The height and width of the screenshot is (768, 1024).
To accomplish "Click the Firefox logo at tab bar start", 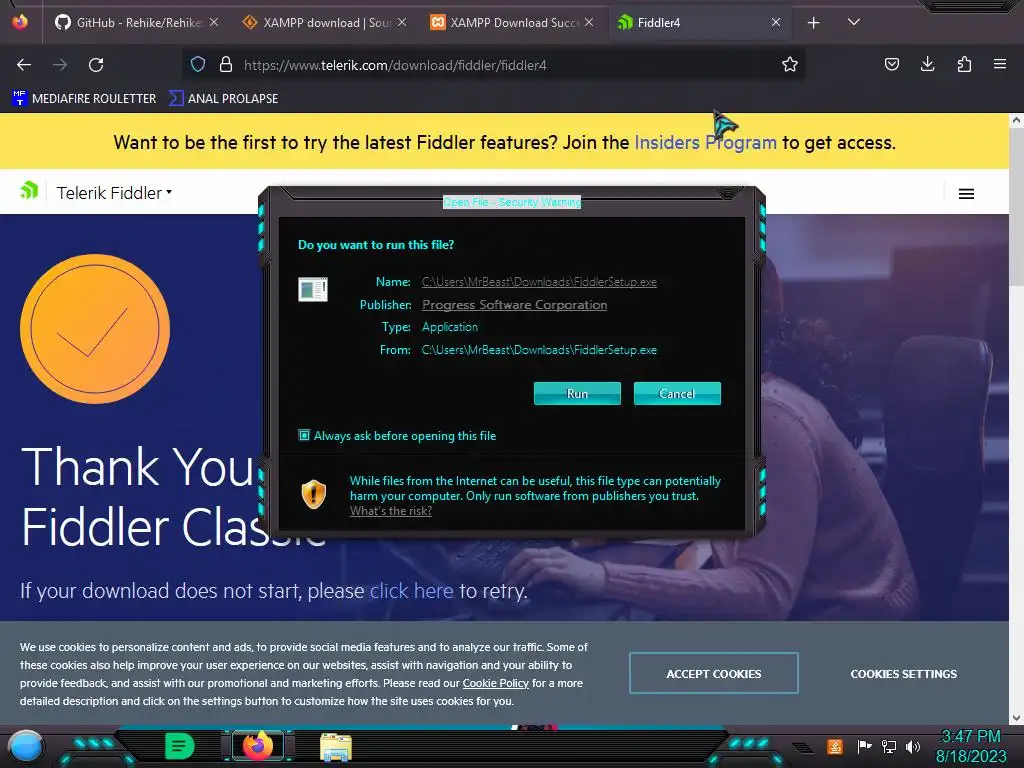I will click(x=20, y=22).
